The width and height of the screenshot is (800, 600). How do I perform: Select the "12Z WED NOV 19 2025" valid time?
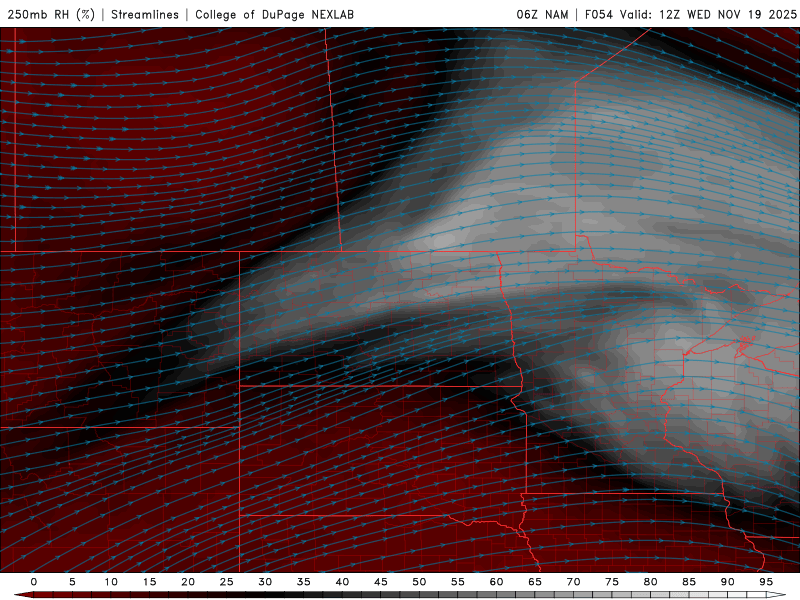728,14
